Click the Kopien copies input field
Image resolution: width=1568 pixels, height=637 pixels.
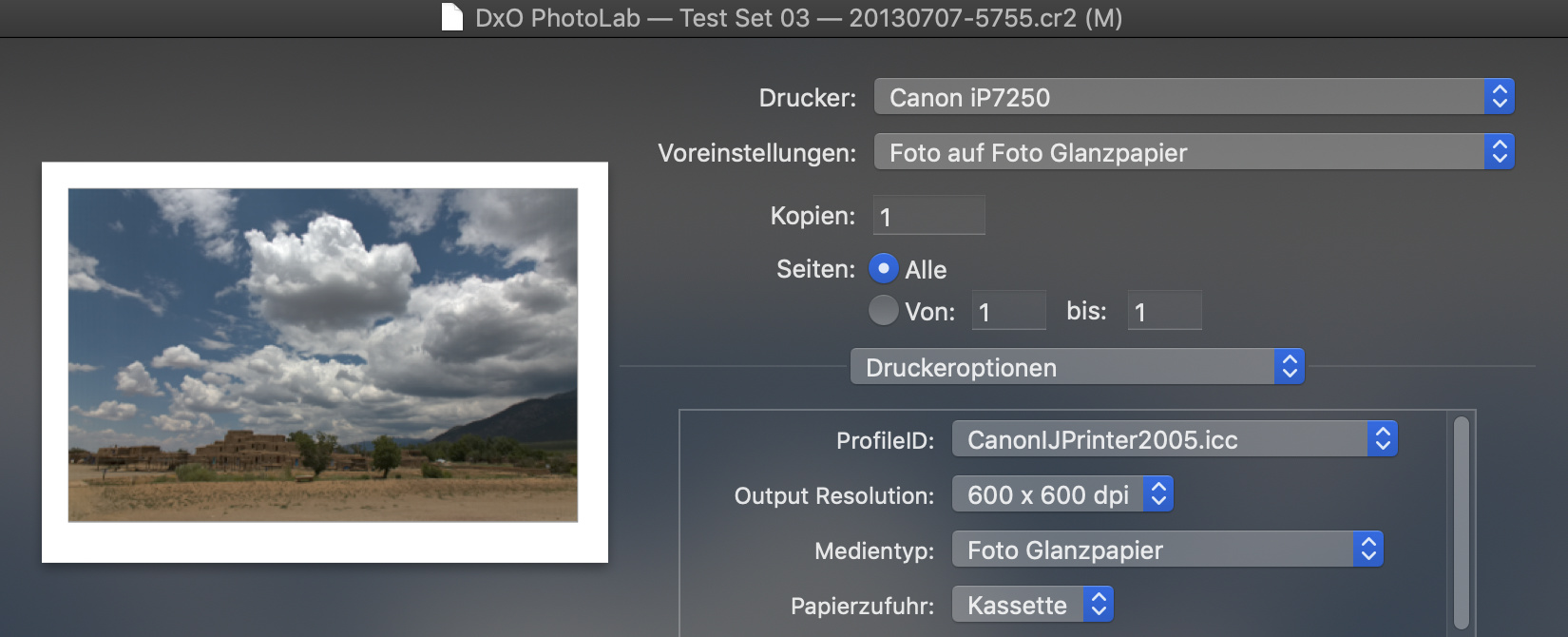click(x=928, y=216)
